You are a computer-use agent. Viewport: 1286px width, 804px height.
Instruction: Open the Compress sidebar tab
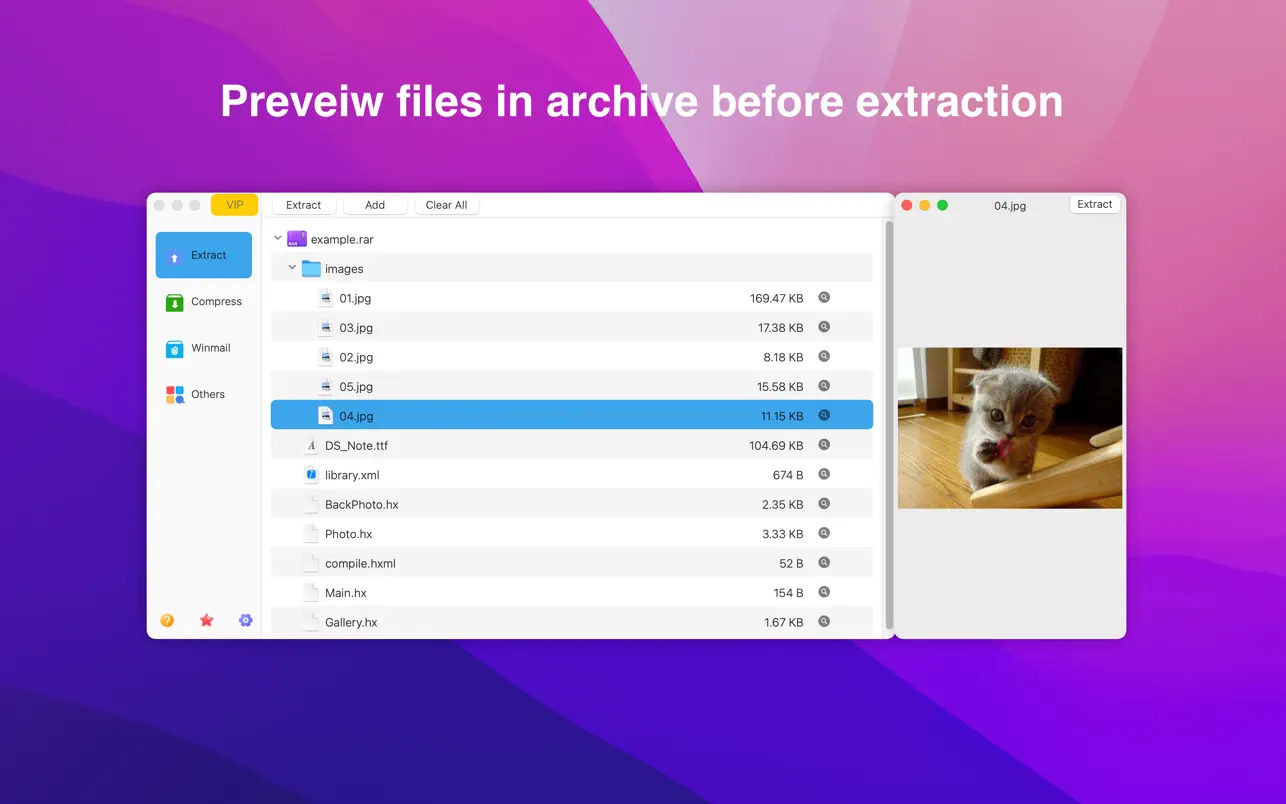[x=204, y=302]
